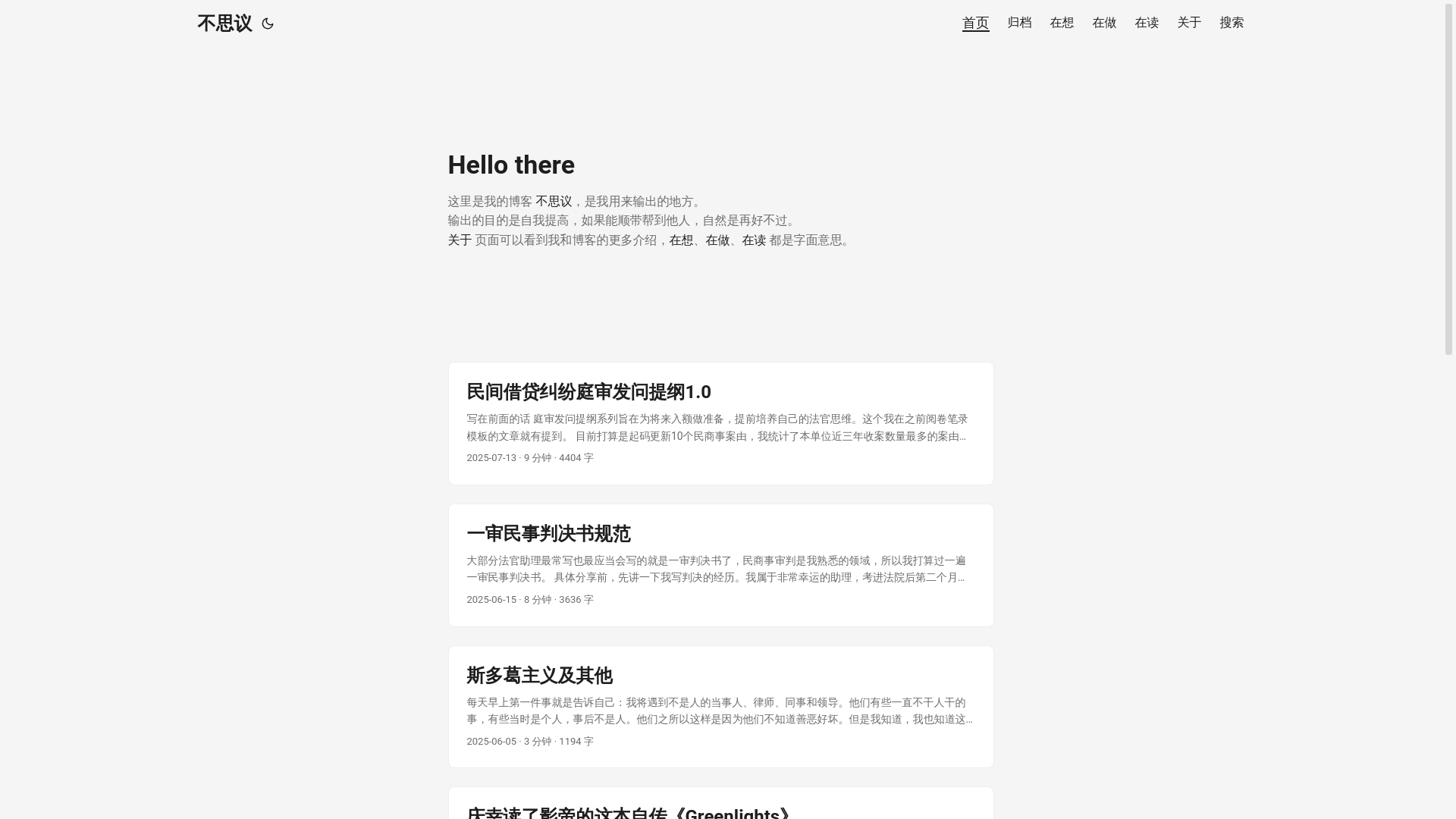The image size is (1456, 819).
Task: Follow the 在读 link in intro paragraph
Action: tap(754, 240)
